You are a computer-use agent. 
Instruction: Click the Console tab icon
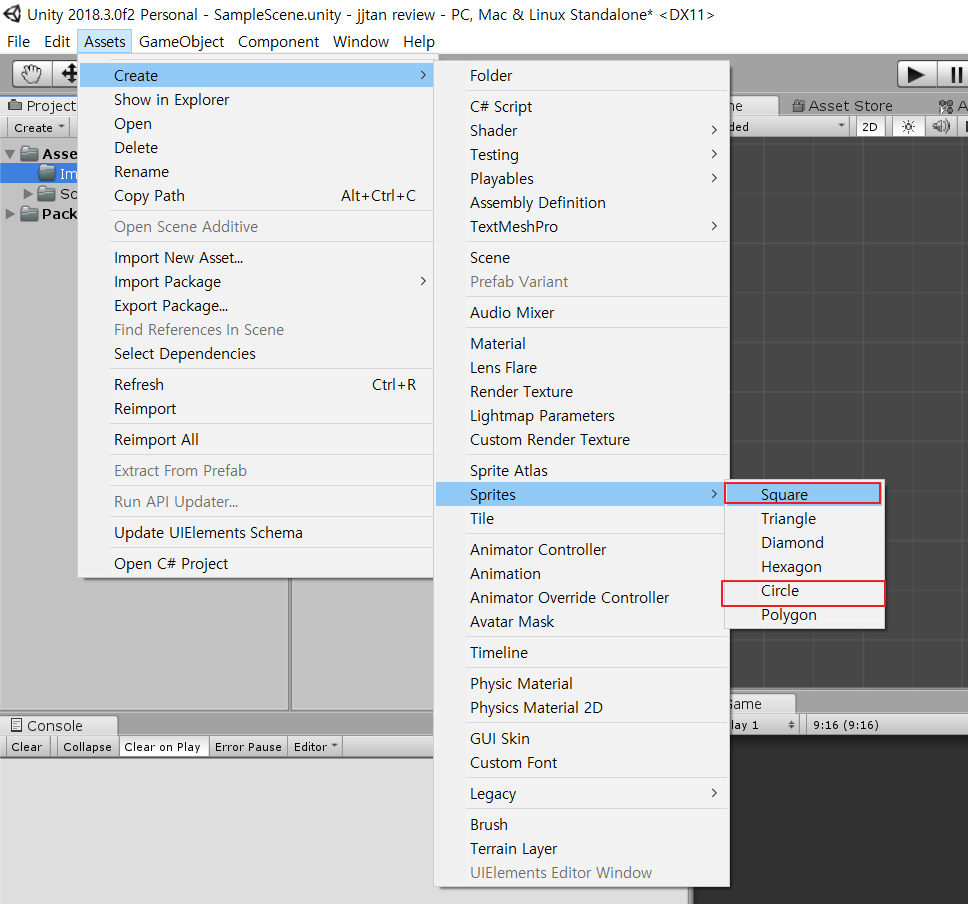coord(17,725)
